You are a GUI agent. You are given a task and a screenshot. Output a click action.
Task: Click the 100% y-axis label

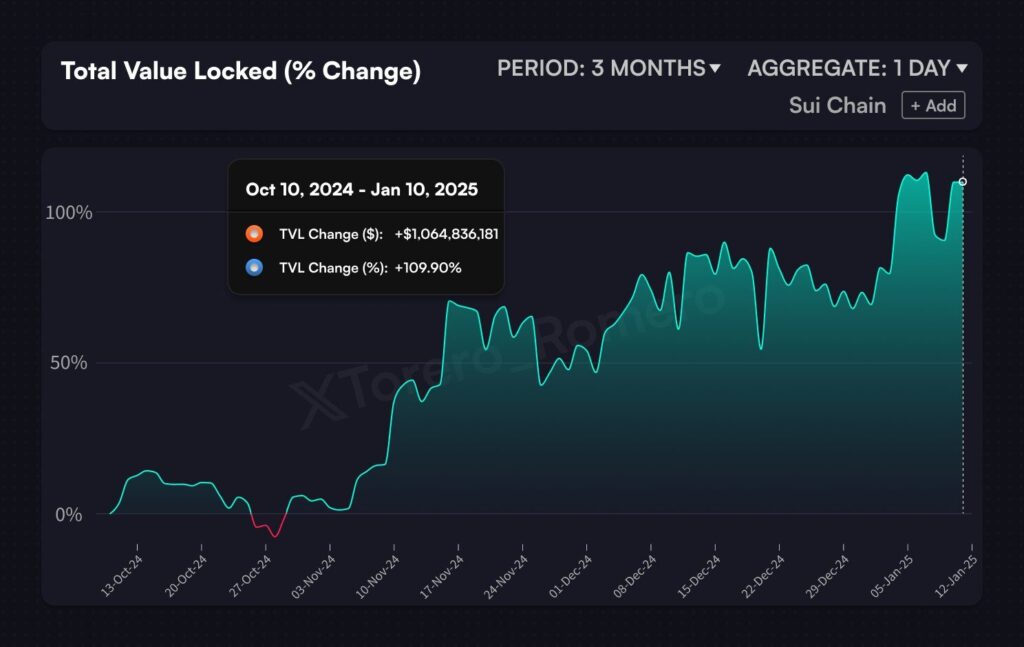(69, 212)
